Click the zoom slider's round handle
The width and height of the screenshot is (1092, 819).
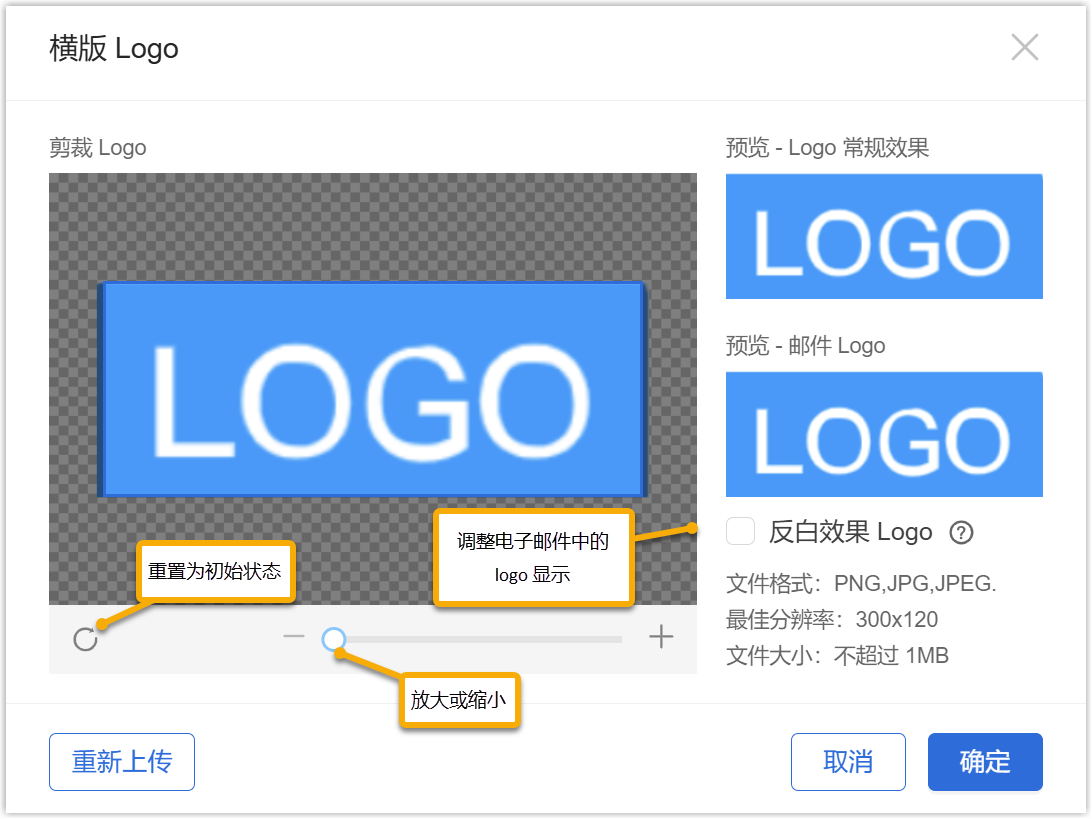(x=334, y=638)
